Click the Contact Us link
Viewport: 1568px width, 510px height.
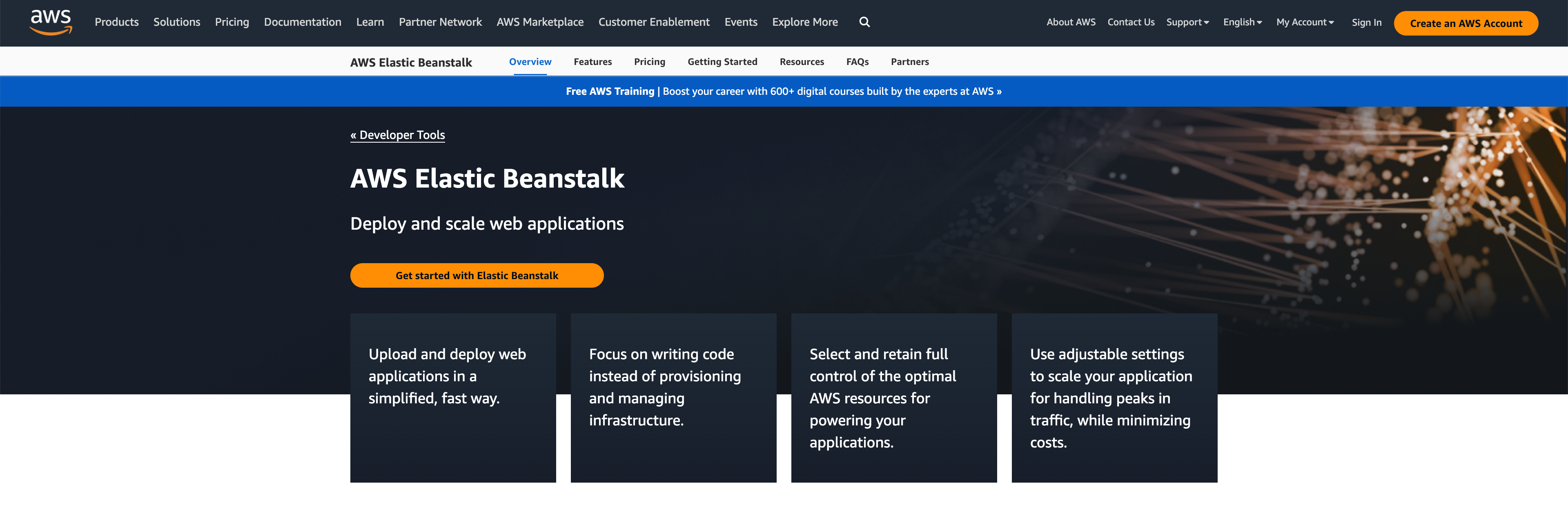click(x=1130, y=22)
